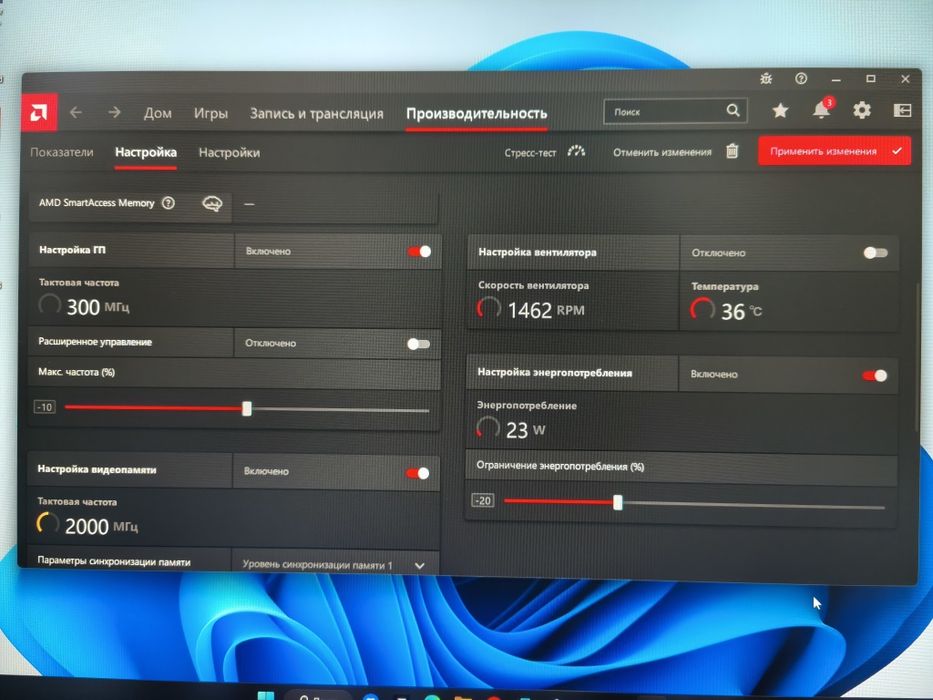Click the stress test gauge icon
Screen dimensions: 933x700
(x=576, y=151)
